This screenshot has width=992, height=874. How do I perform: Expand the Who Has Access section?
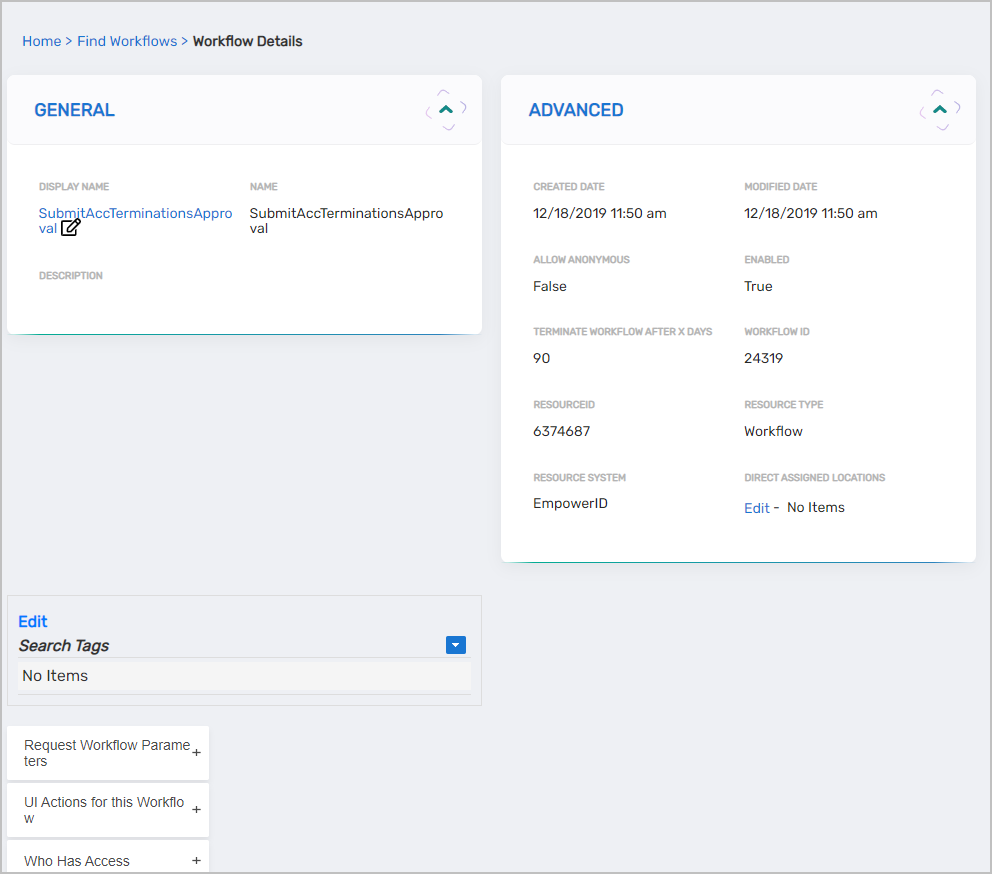coord(77,861)
